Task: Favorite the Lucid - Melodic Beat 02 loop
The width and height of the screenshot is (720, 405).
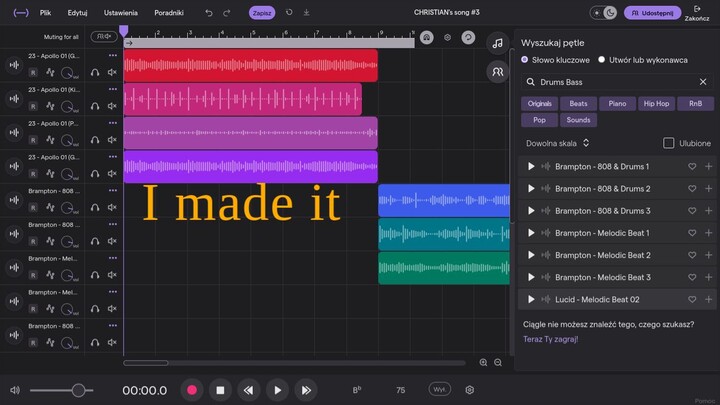Action: pyautogui.click(x=692, y=299)
